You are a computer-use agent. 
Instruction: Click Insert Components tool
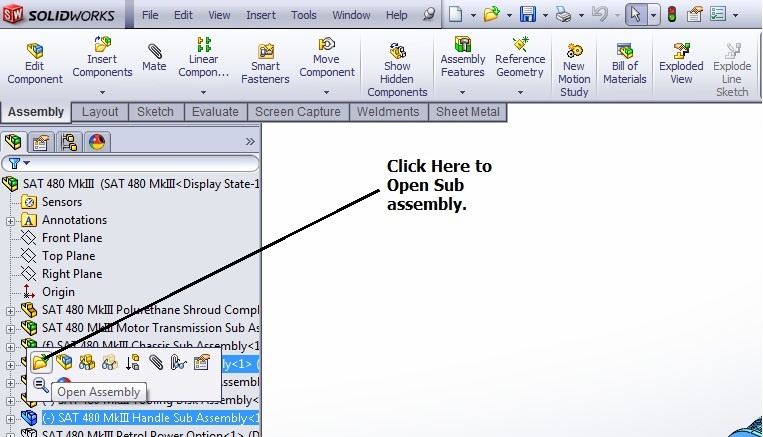(102, 57)
